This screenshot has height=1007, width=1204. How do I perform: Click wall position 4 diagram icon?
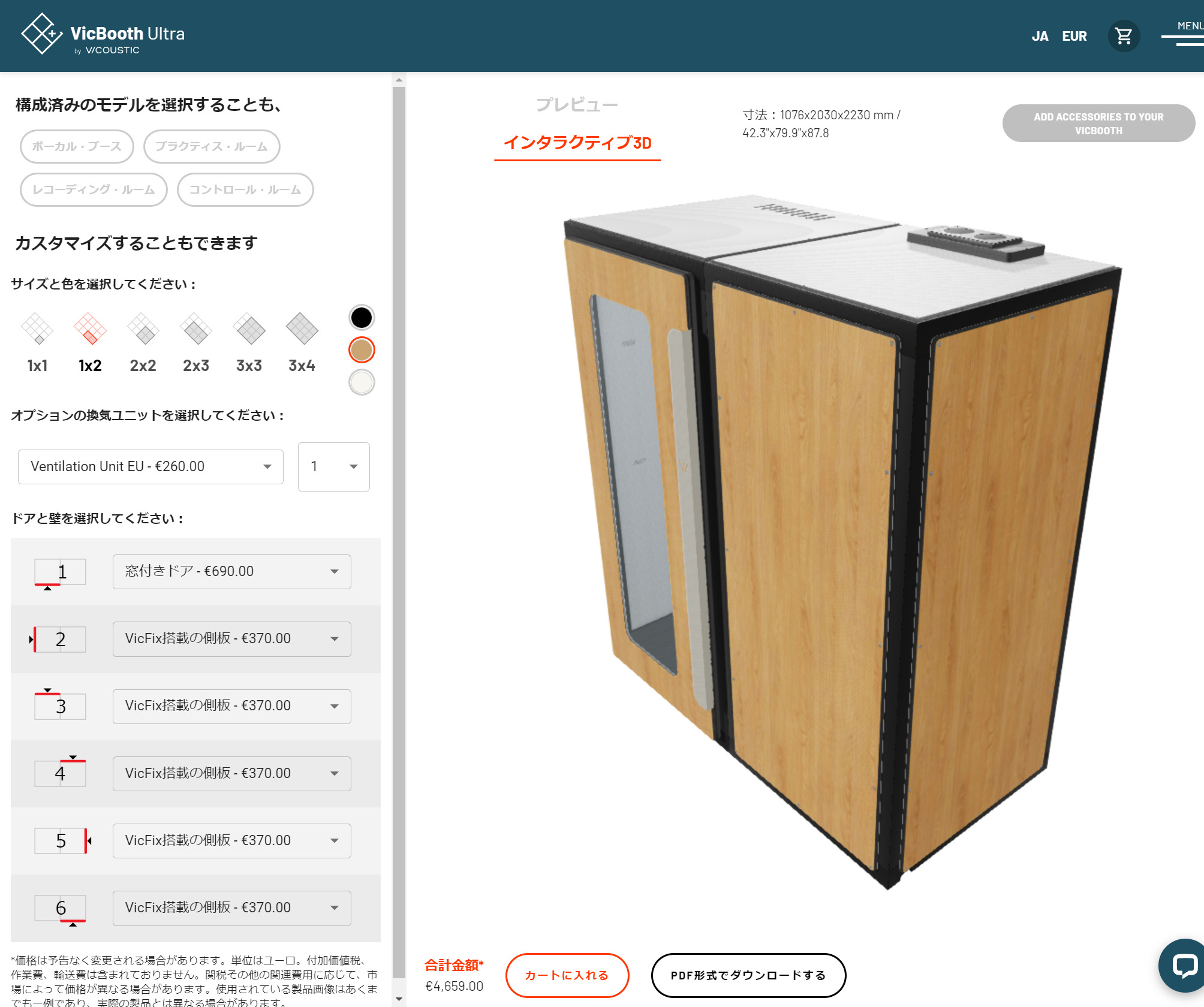pos(60,772)
